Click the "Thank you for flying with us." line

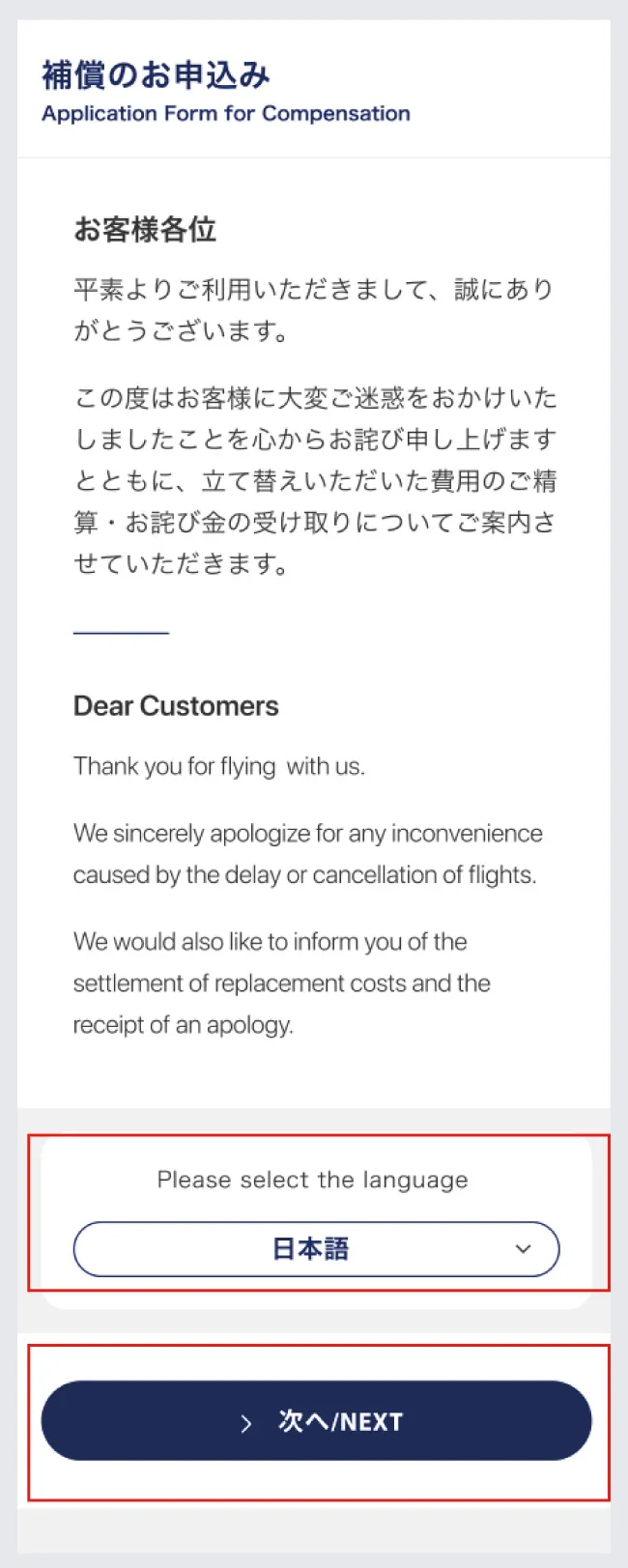click(x=219, y=766)
